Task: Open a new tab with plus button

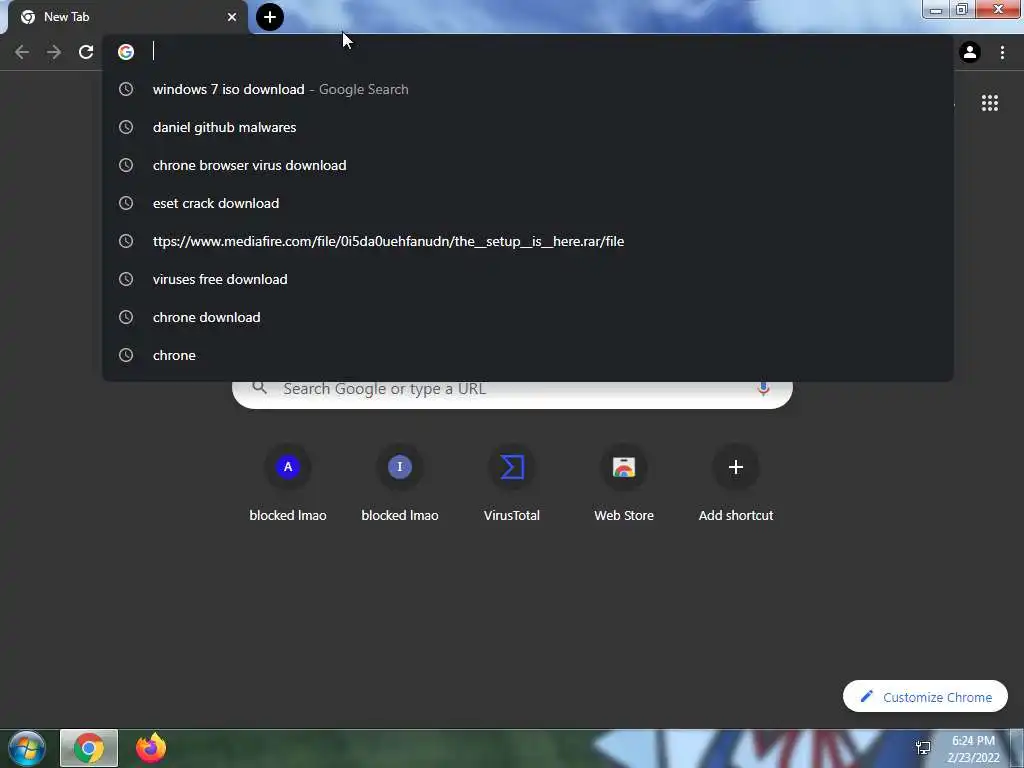Action: [270, 17]
